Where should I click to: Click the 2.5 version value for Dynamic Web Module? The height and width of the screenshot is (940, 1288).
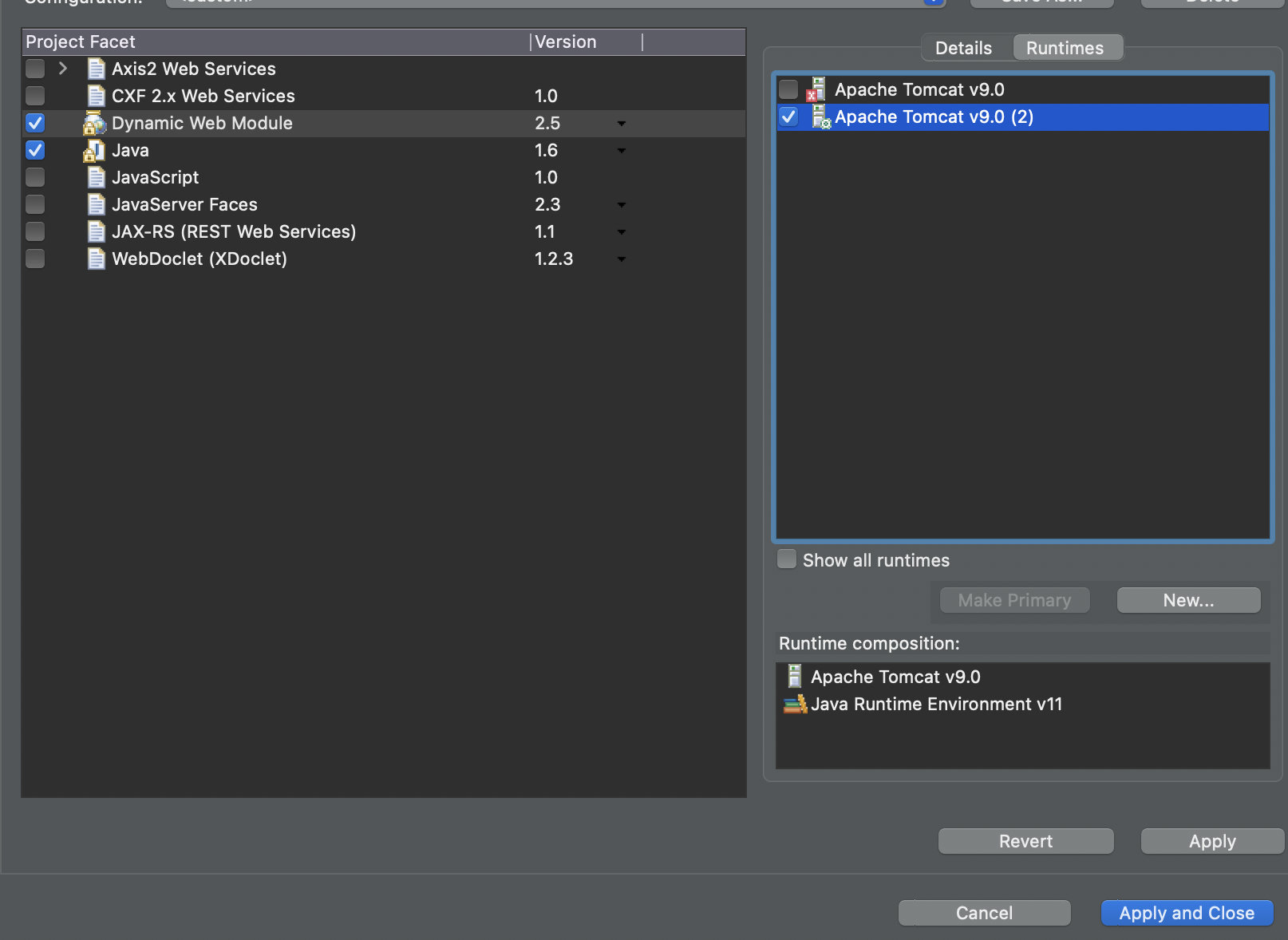point(547,123)
